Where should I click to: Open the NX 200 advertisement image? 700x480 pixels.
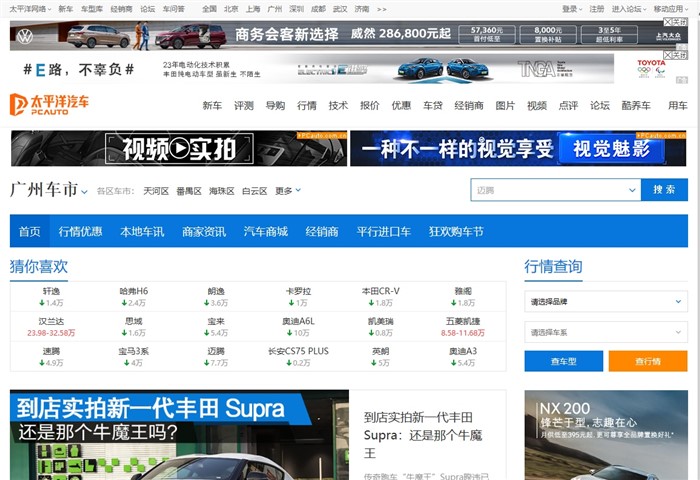606,435
